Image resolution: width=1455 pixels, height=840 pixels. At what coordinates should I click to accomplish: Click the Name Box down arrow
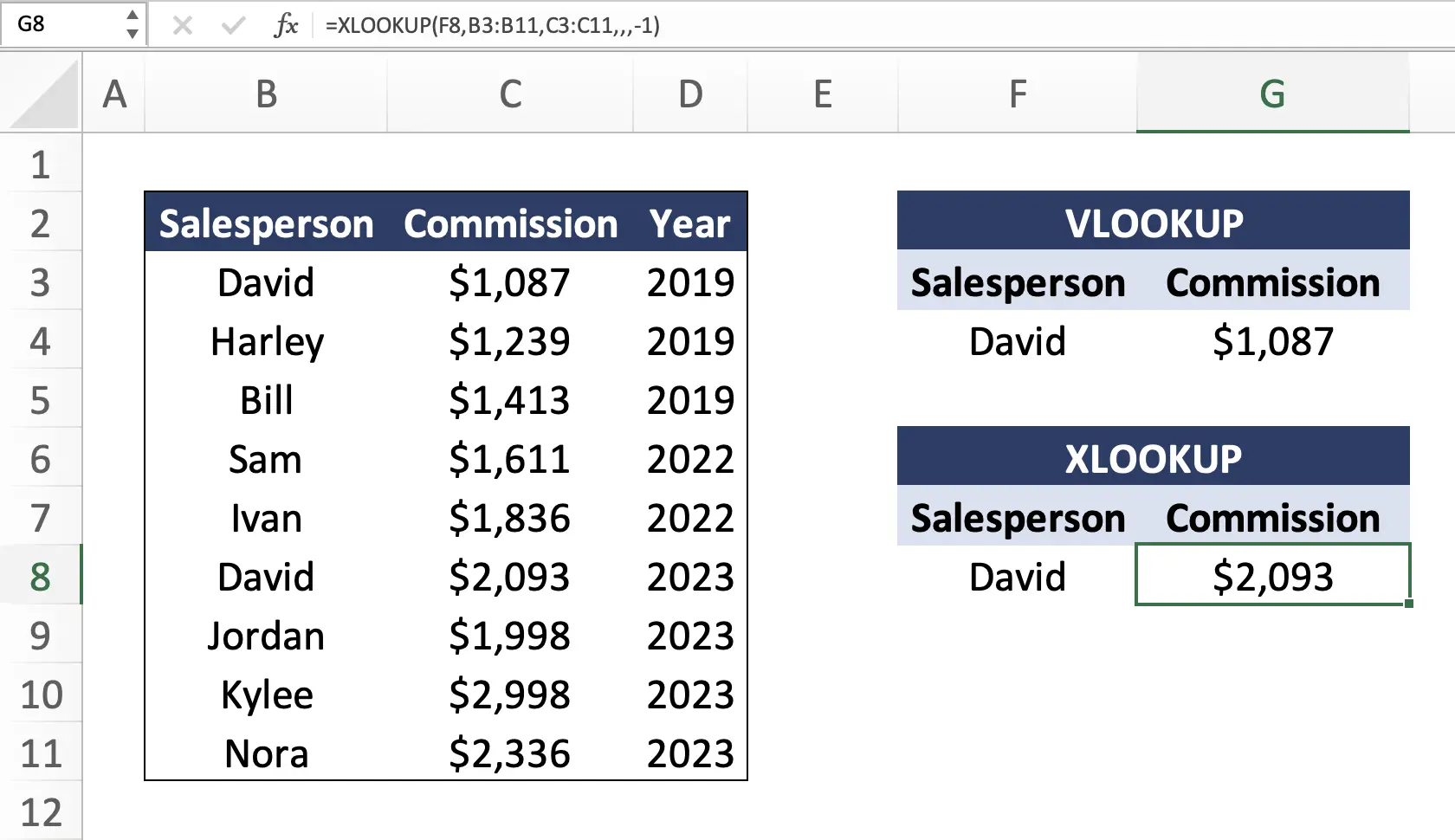tap(132, 33)
